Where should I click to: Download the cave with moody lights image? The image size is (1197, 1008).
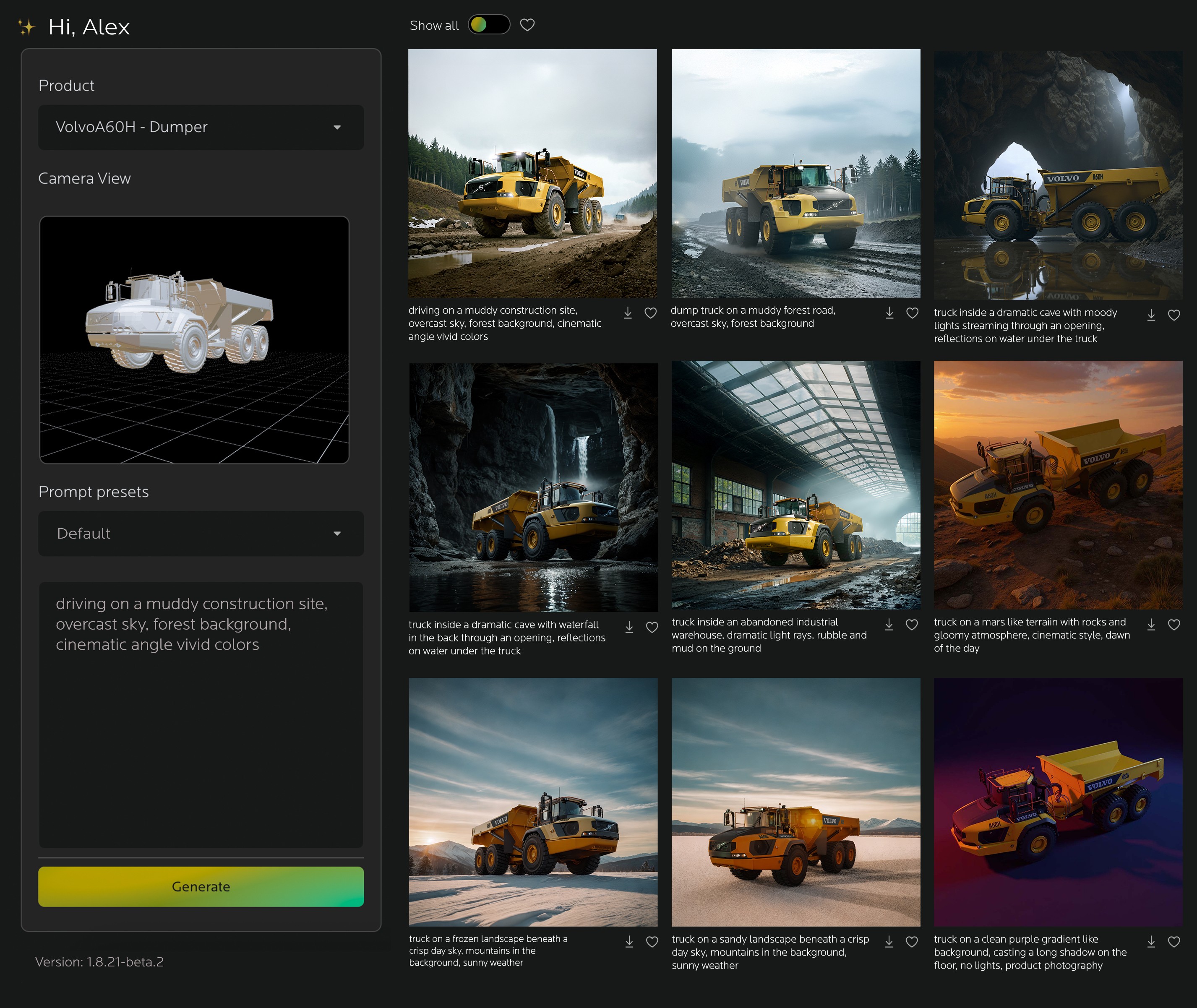pos(1151,315)
